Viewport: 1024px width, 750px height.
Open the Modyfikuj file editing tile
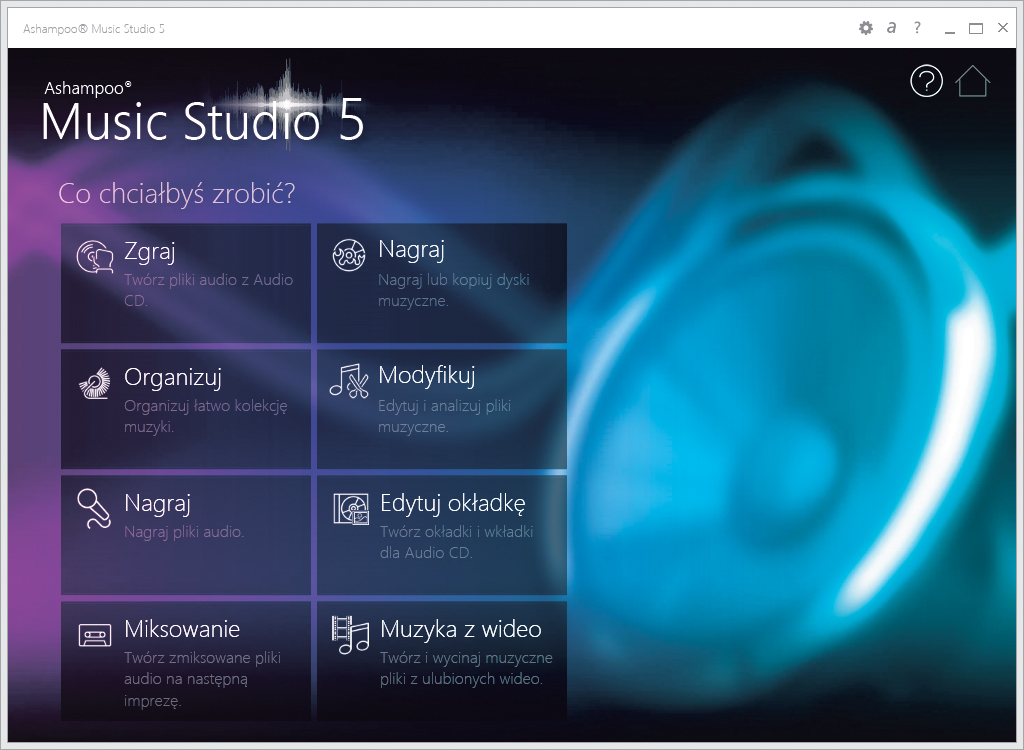pyautogui.click(x=441, y=408)
